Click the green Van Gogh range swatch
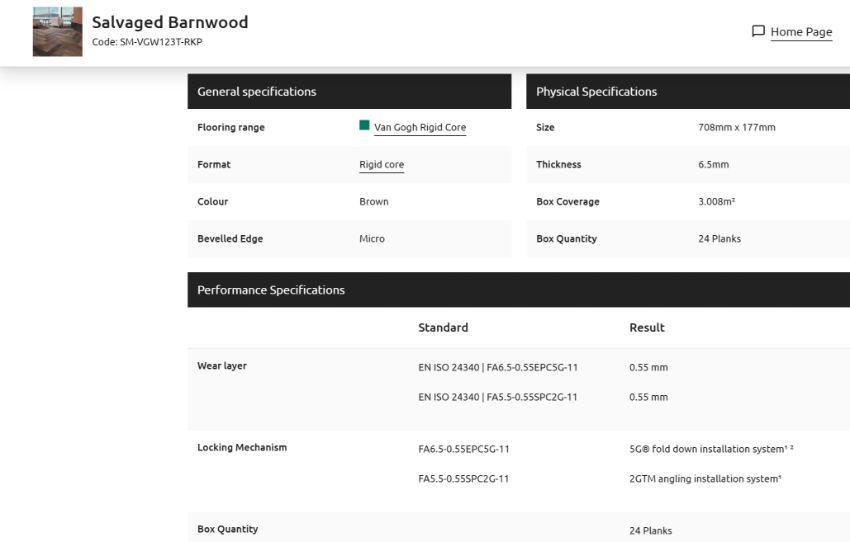This screenshot has height=542, width=850. click(364, 125)
